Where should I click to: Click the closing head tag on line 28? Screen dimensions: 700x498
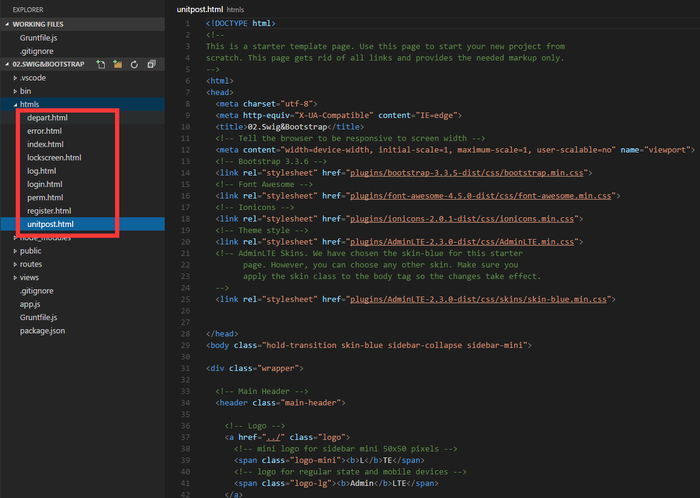[x=222, y=334]
